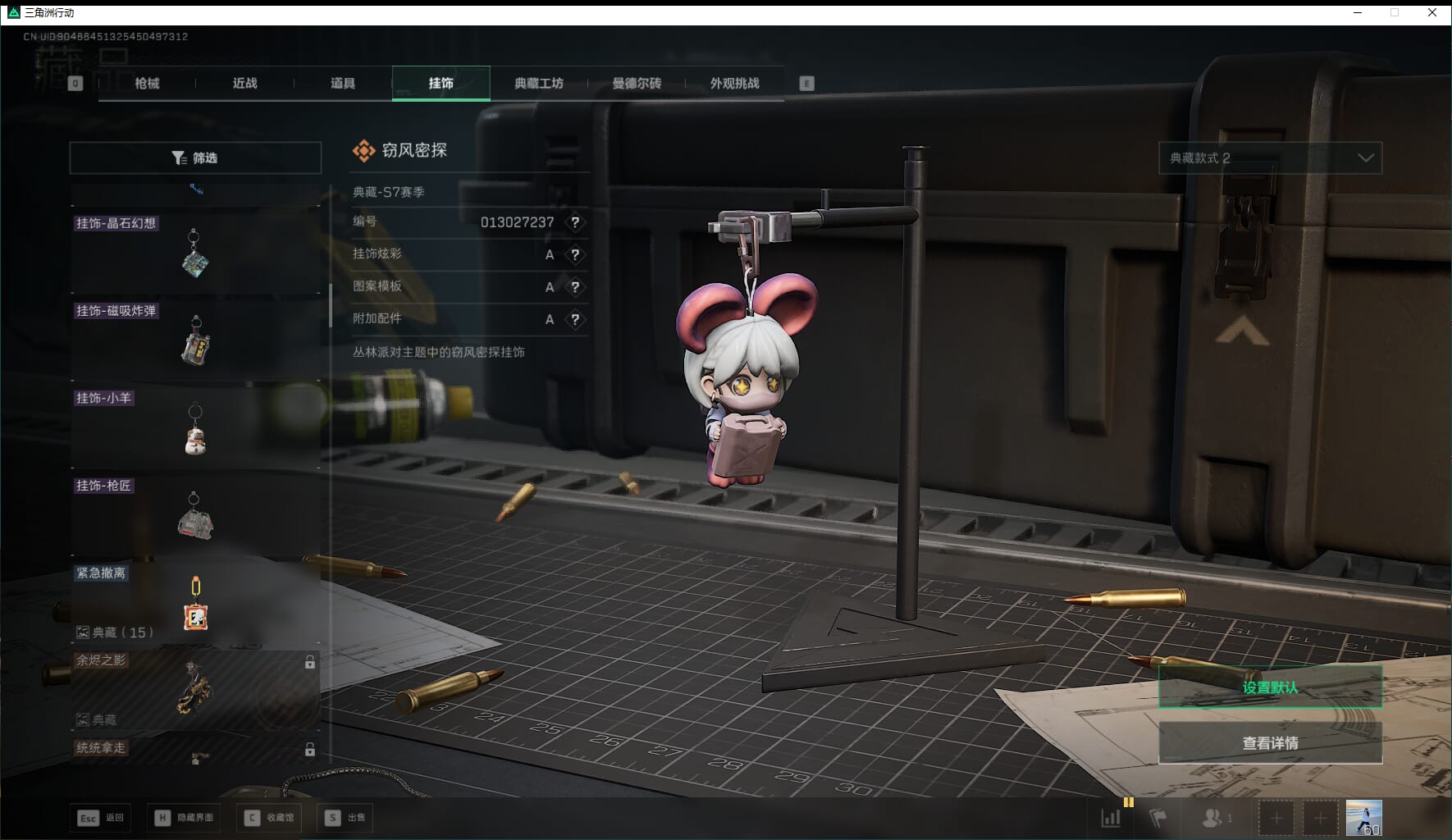Click the charm list scrollbar handle
1452x840 pixels.
[330, 305]
